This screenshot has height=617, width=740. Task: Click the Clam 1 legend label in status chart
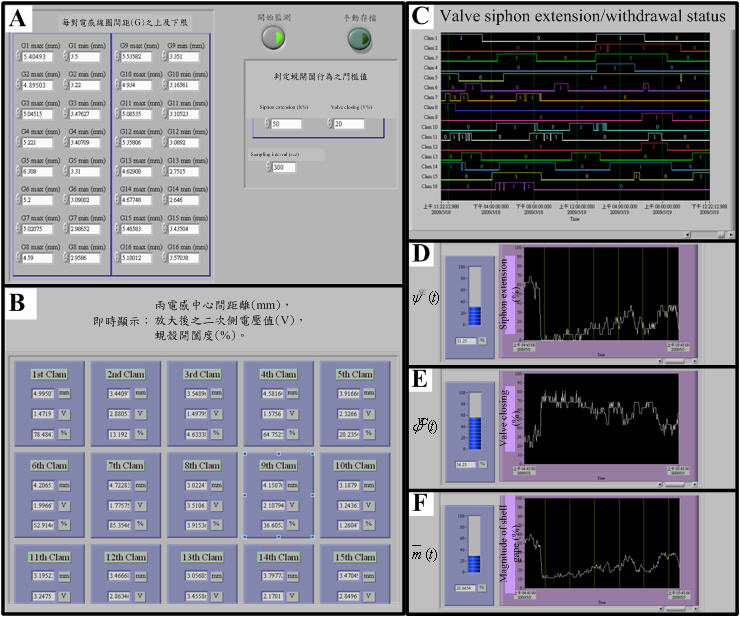(430, 38)
